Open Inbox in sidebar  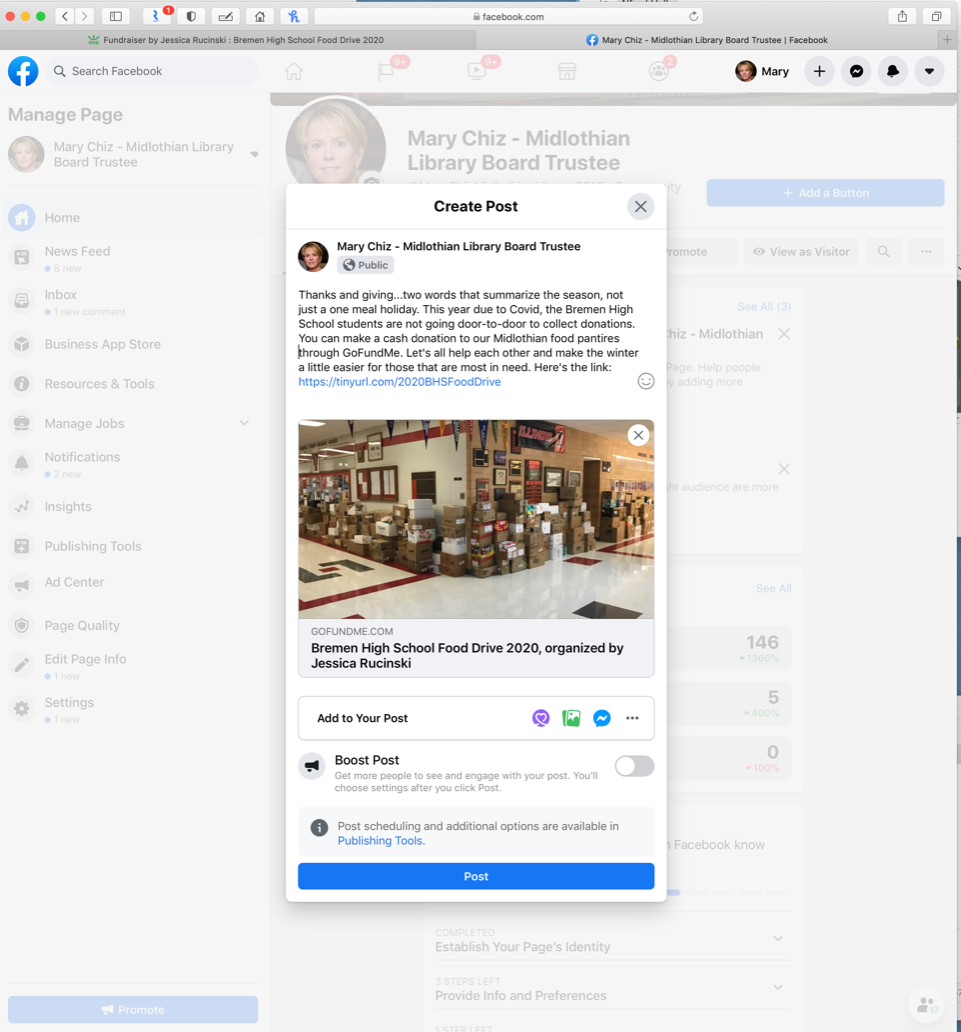coord(134,302)
